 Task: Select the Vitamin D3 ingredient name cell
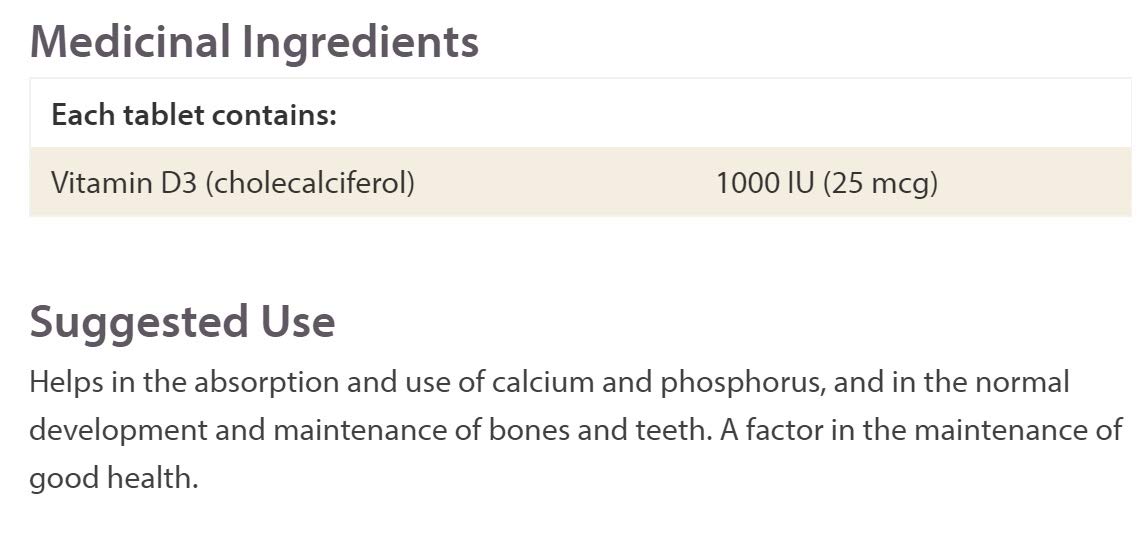point(232,183)
